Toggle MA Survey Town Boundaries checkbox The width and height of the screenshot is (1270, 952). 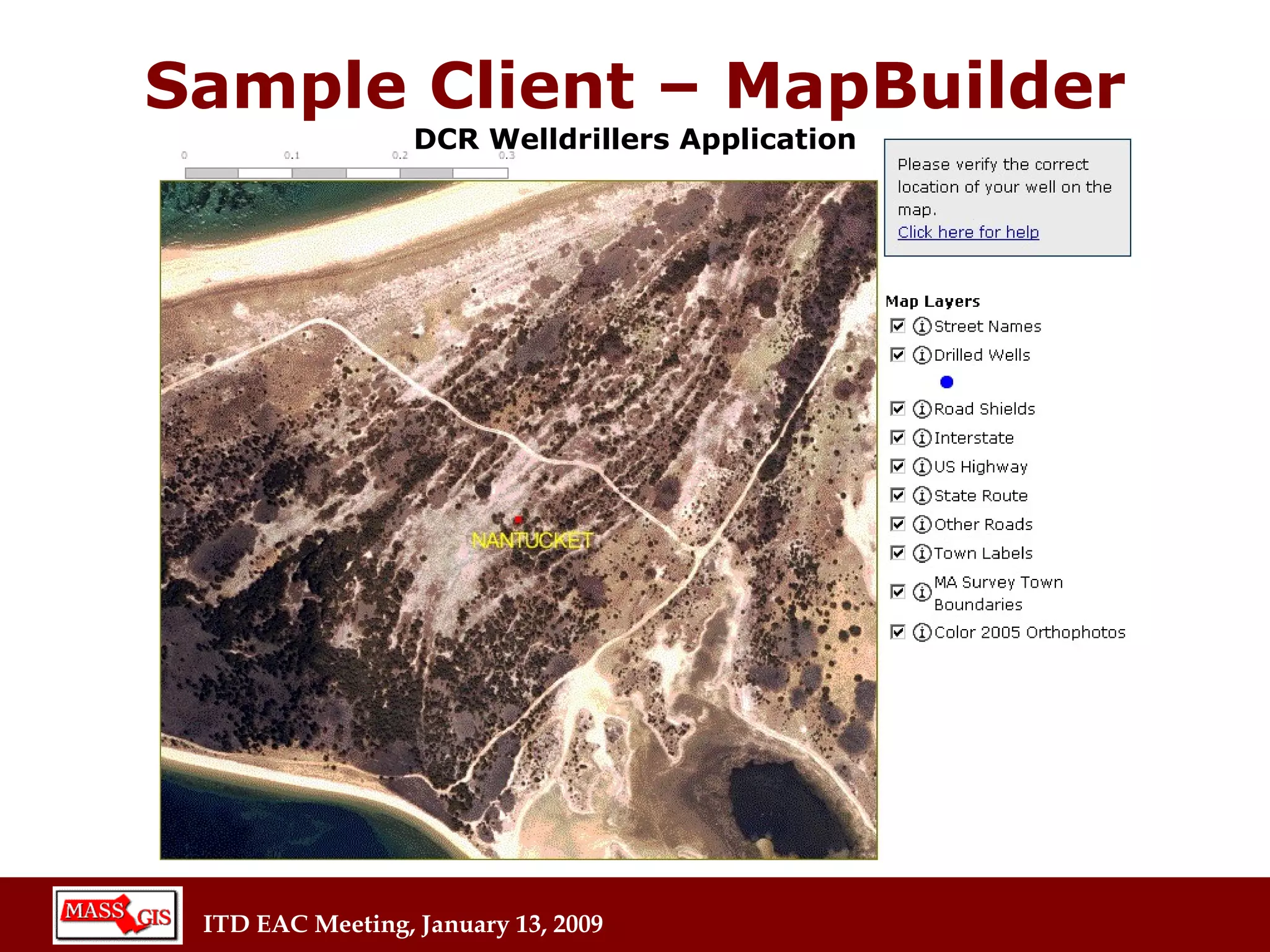(897, 593)
